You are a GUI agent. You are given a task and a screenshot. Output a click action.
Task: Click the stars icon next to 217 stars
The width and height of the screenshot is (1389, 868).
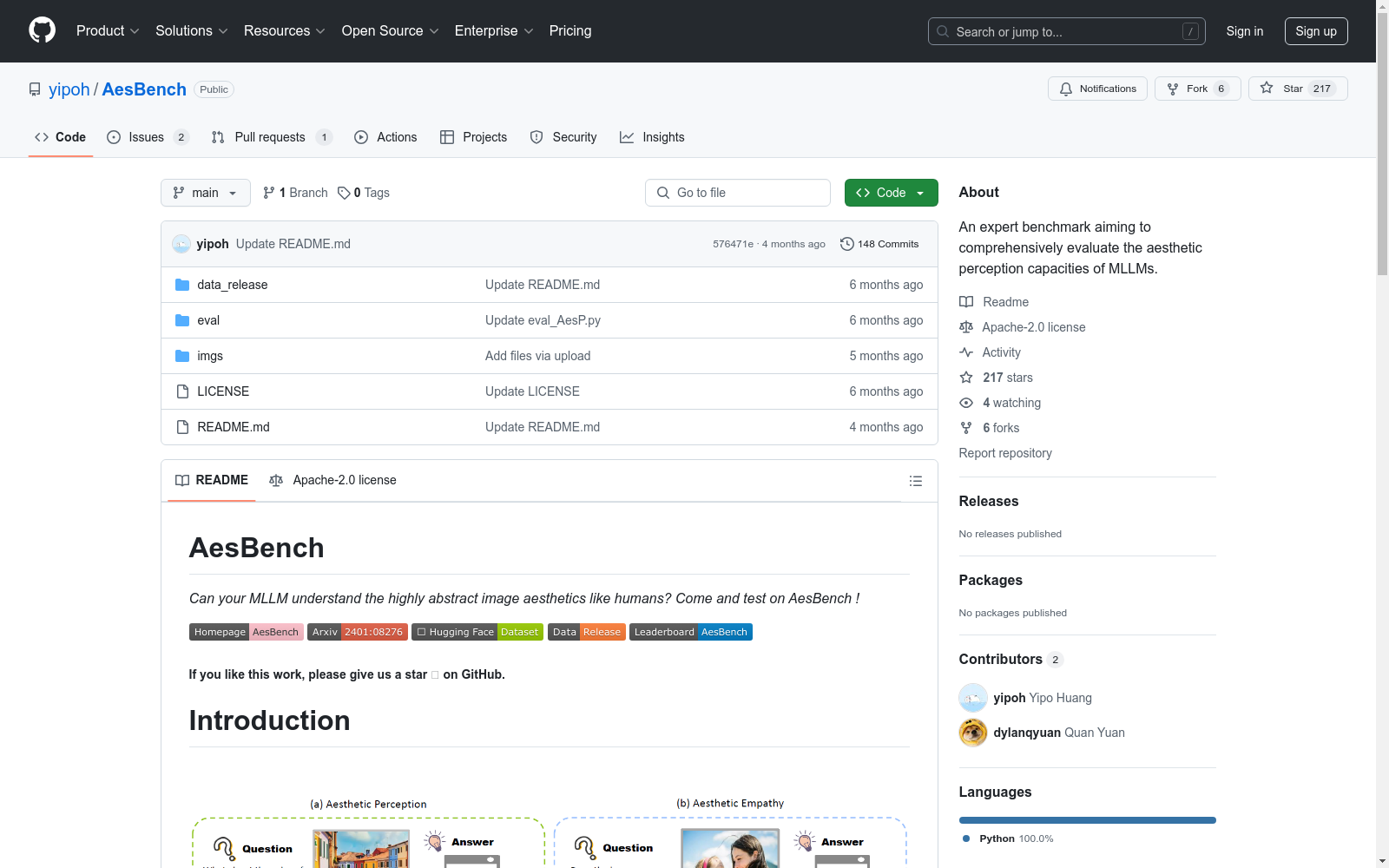coord(966,378)
